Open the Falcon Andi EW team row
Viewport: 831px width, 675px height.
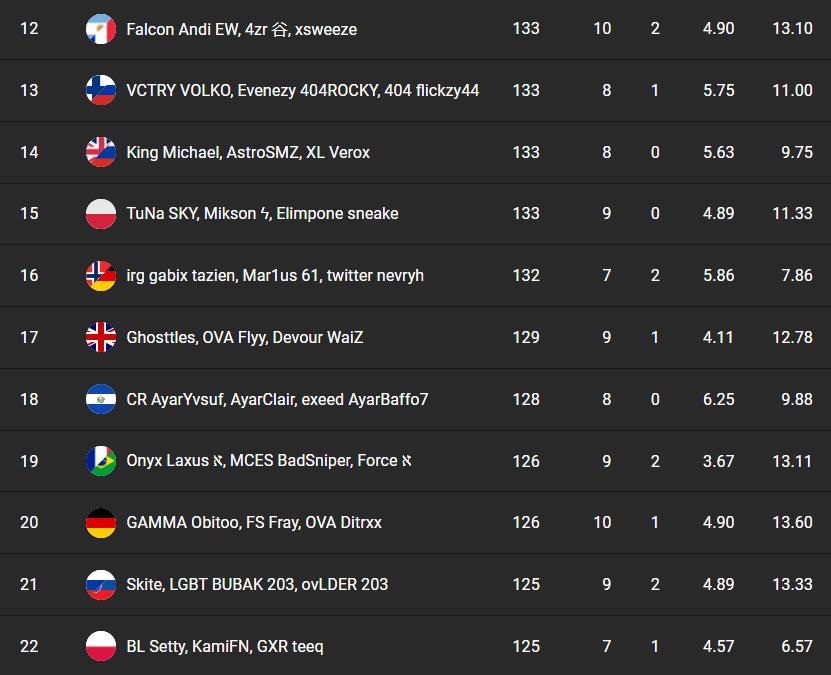(x=241, y=29)
